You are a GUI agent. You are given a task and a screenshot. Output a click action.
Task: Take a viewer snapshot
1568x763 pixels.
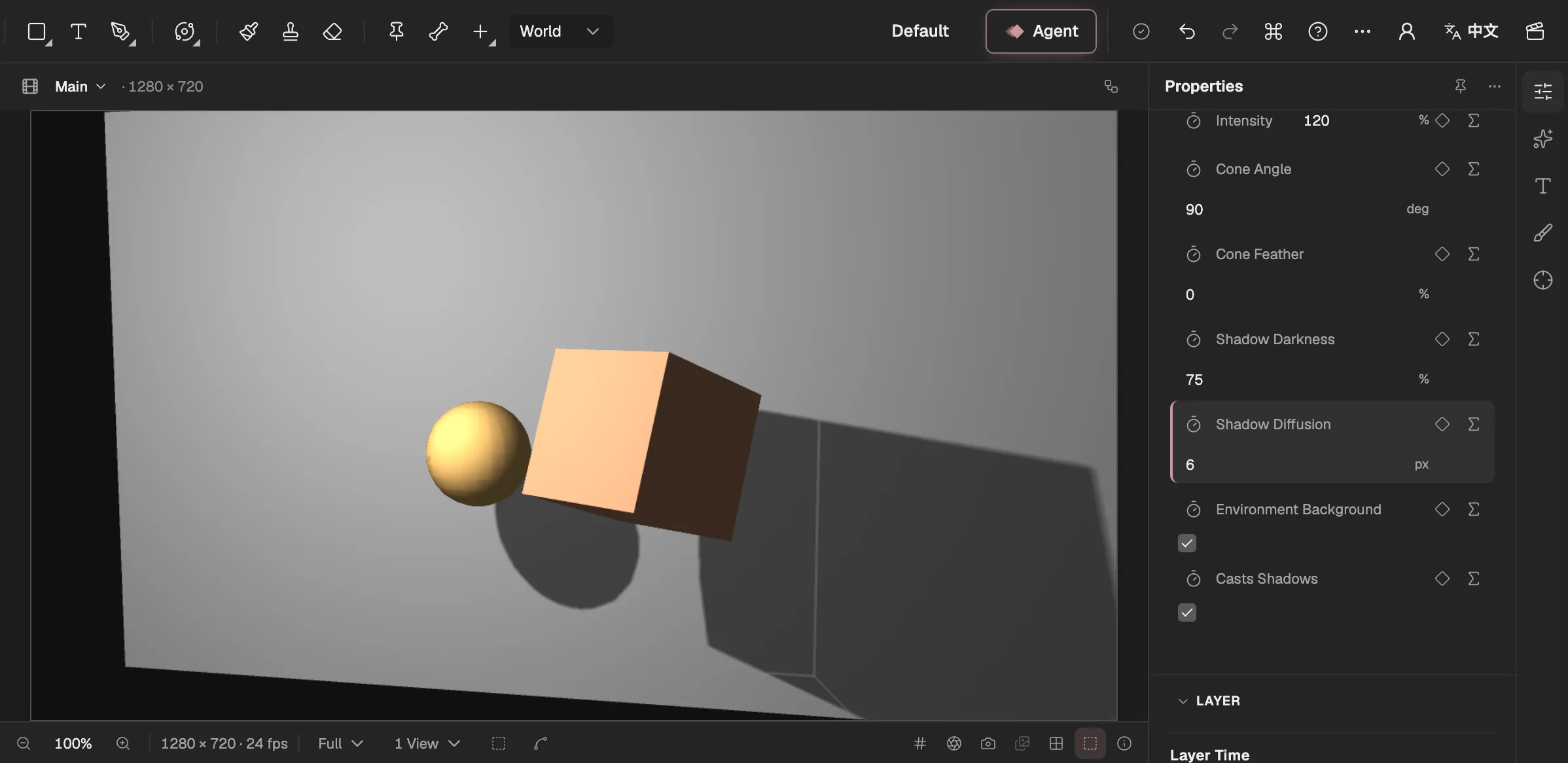pyautogui.click(x=988, y=743)
